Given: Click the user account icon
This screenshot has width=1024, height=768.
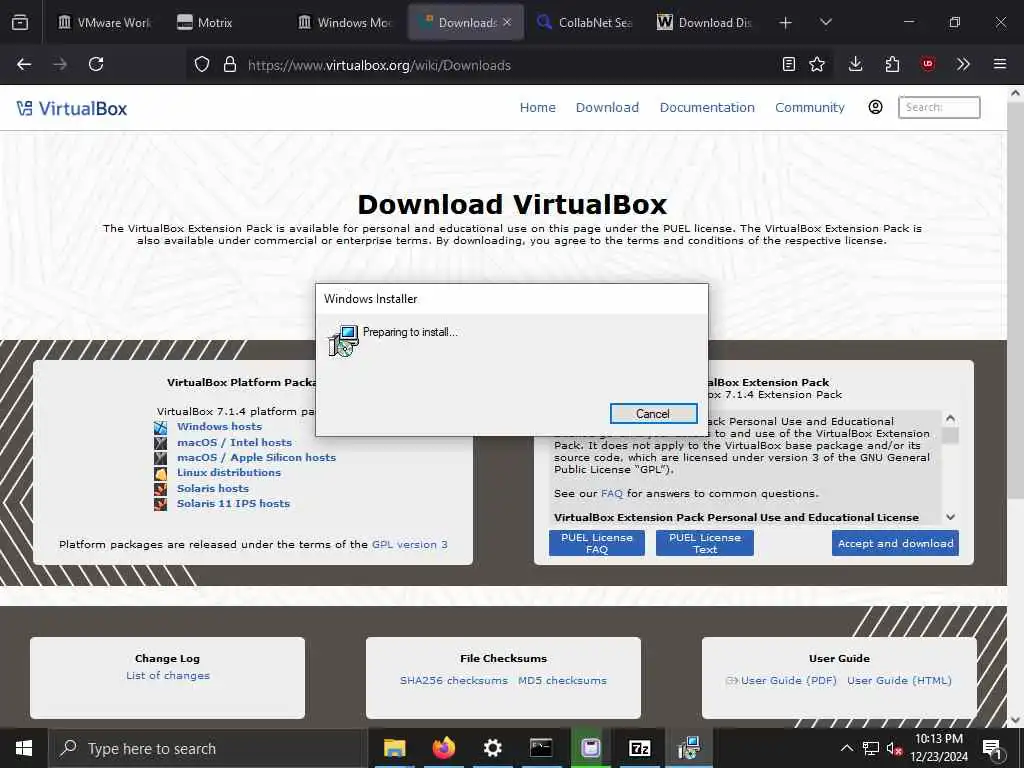Looking at the screenshot, I should (876, 107).
